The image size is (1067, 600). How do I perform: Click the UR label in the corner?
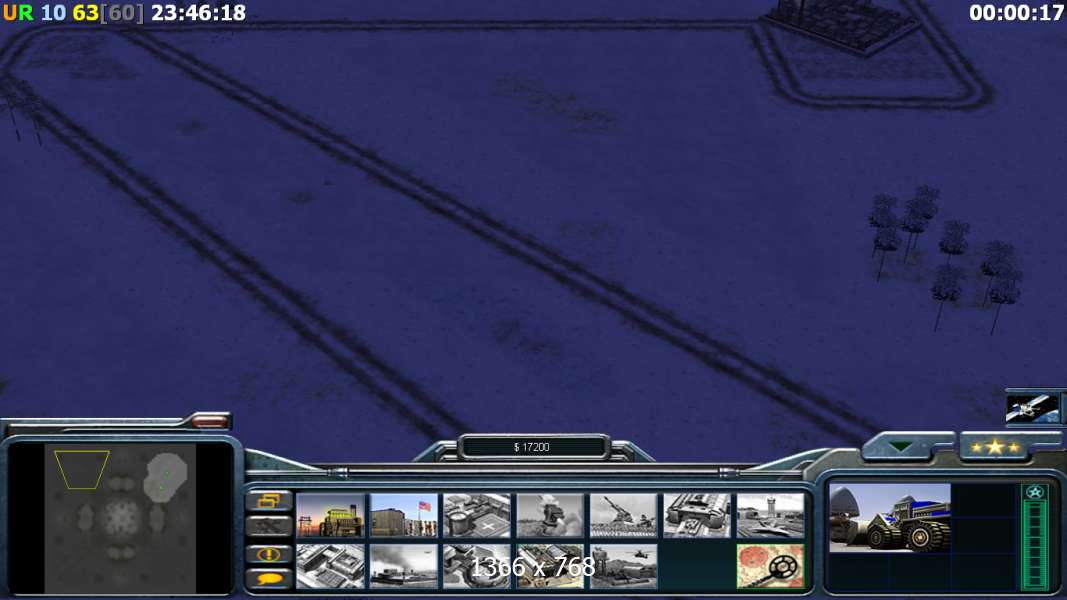pyautogui.click(x=18, y=13)
